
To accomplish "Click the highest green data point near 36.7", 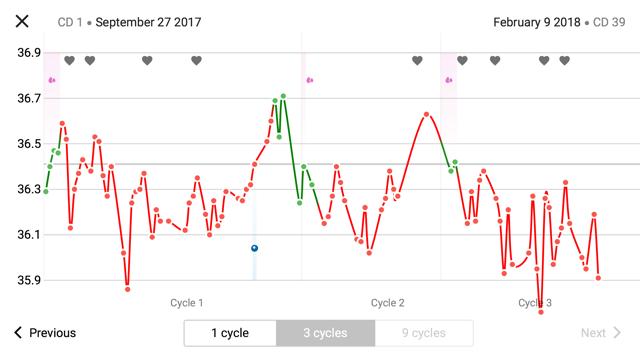I will pos(283,96).
